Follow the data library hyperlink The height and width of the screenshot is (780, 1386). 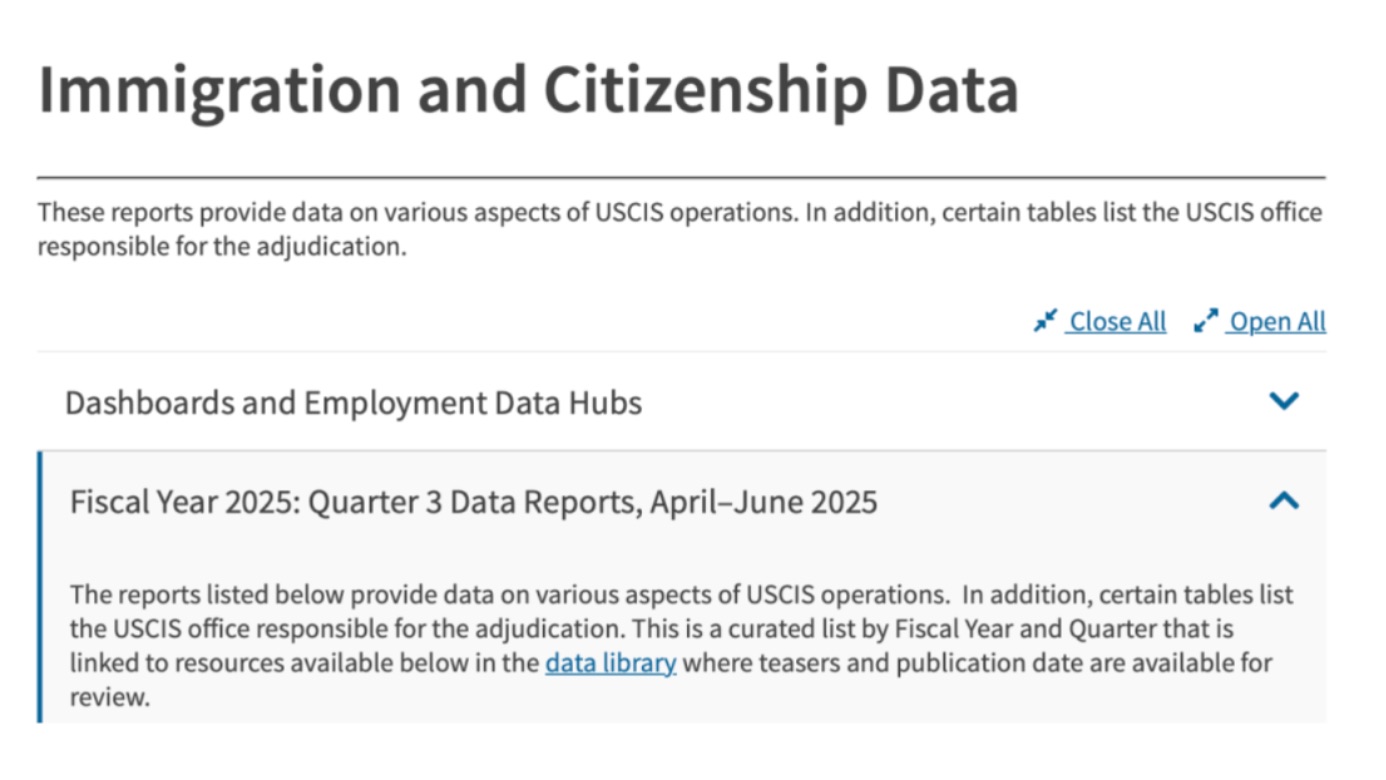pyautogui.click(x=610, y=663)
